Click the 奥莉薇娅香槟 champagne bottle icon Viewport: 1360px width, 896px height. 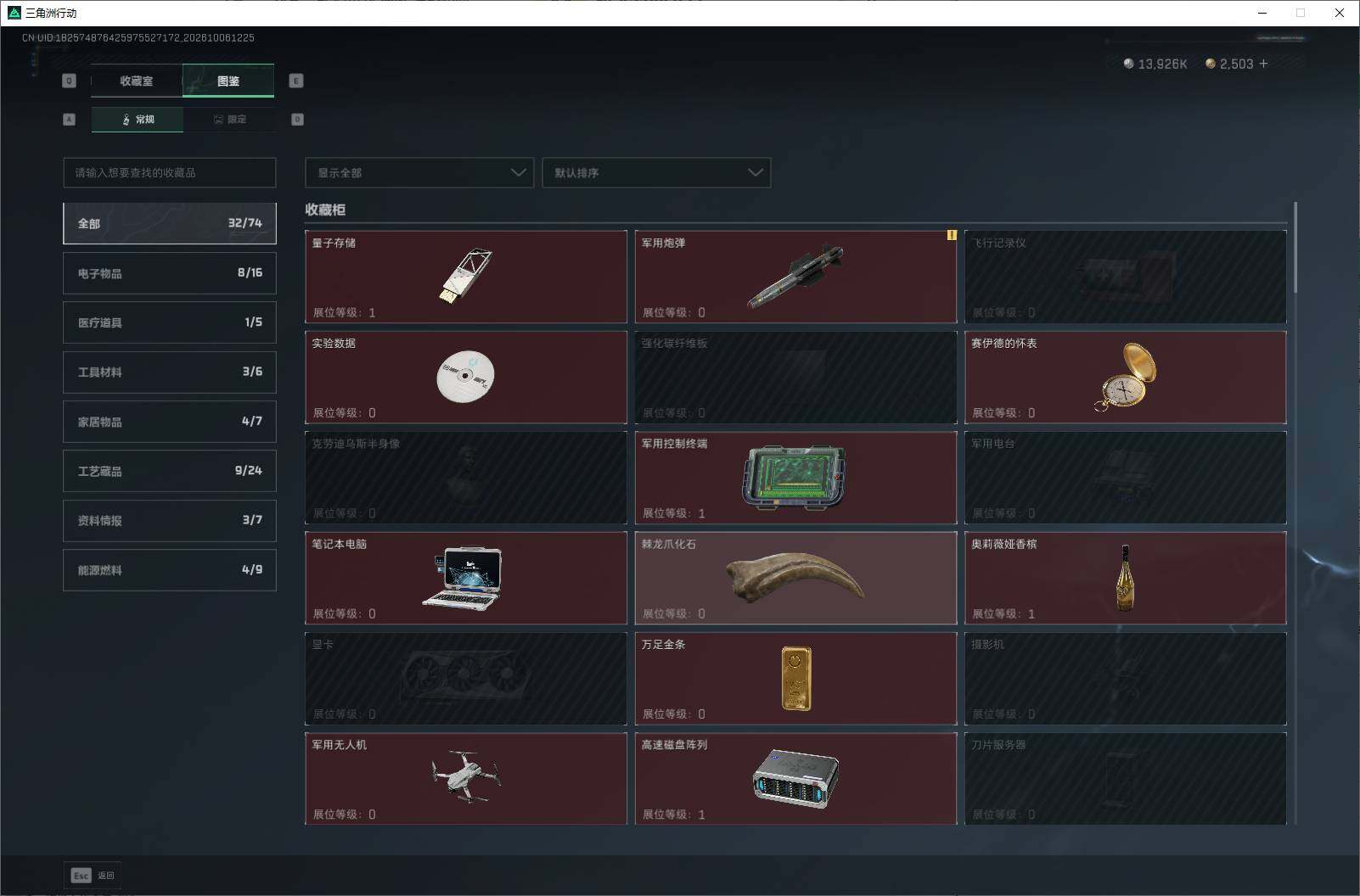pos(1126,579)
